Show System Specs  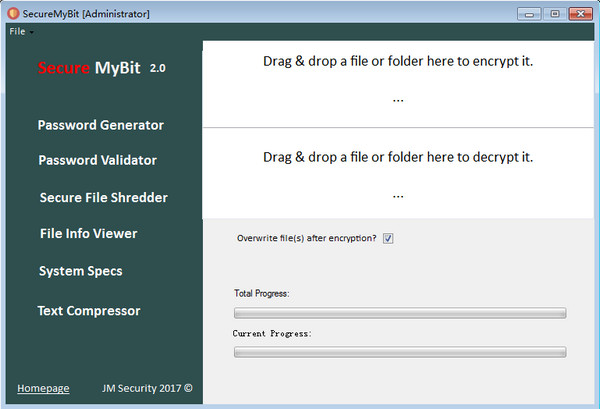(x=81, y=271)
